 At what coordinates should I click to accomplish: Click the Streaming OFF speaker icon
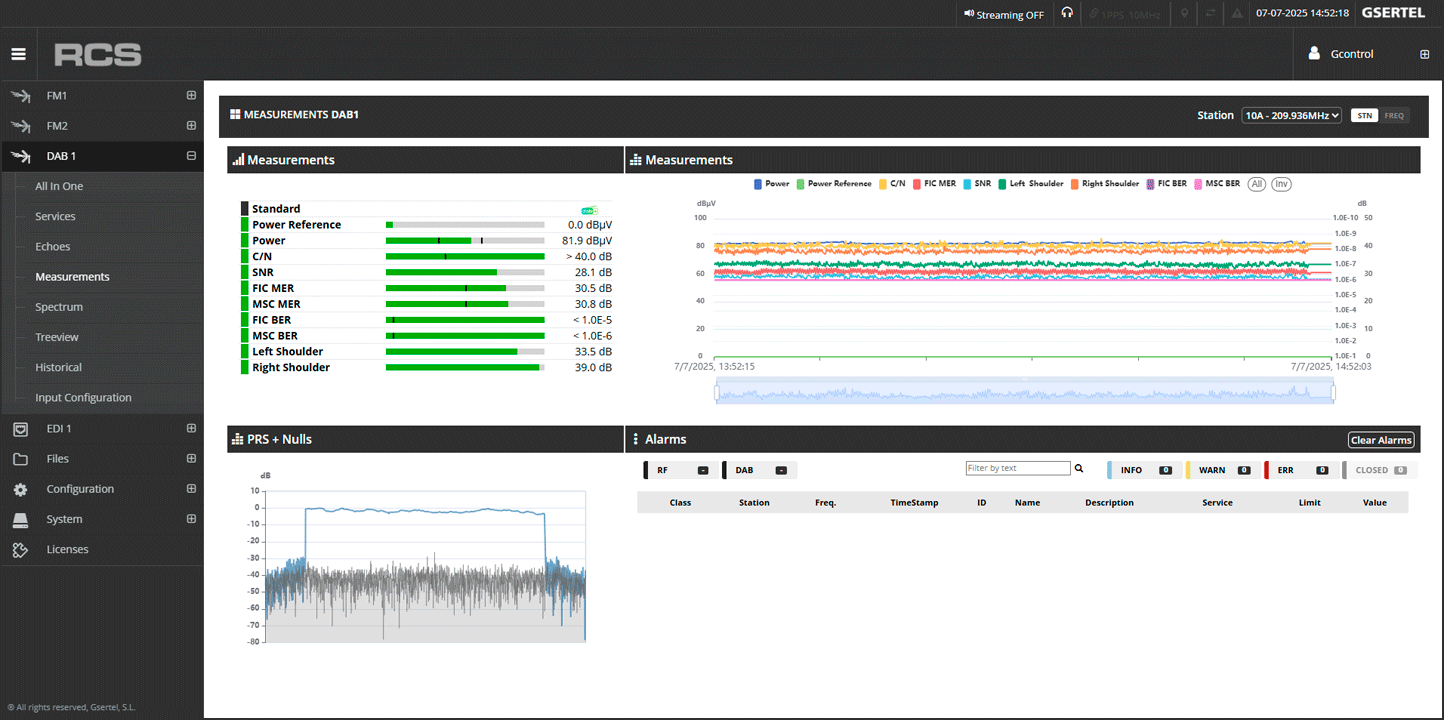tap(968, 14)
